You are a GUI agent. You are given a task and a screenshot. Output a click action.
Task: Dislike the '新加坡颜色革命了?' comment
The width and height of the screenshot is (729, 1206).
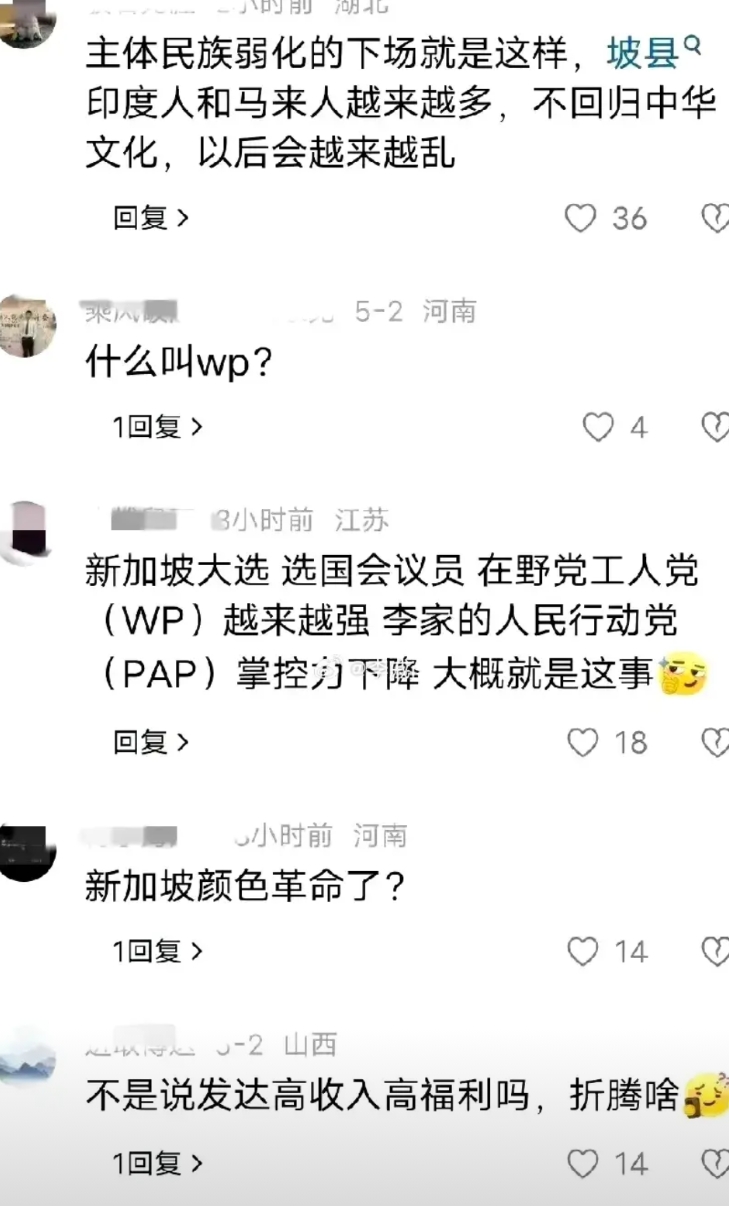point(715,952)
